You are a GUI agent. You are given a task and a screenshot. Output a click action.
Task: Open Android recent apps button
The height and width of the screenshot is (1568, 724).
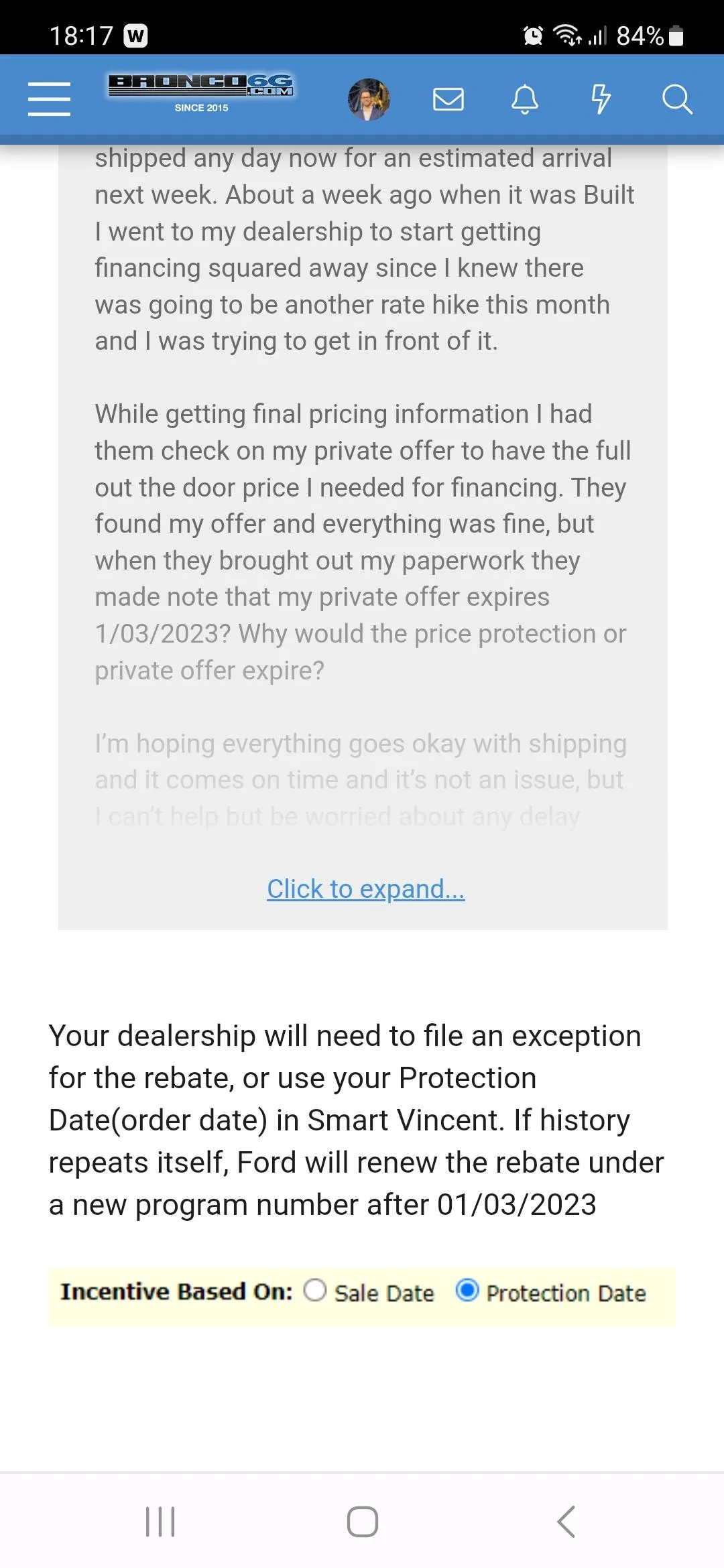click(160, 1521)
